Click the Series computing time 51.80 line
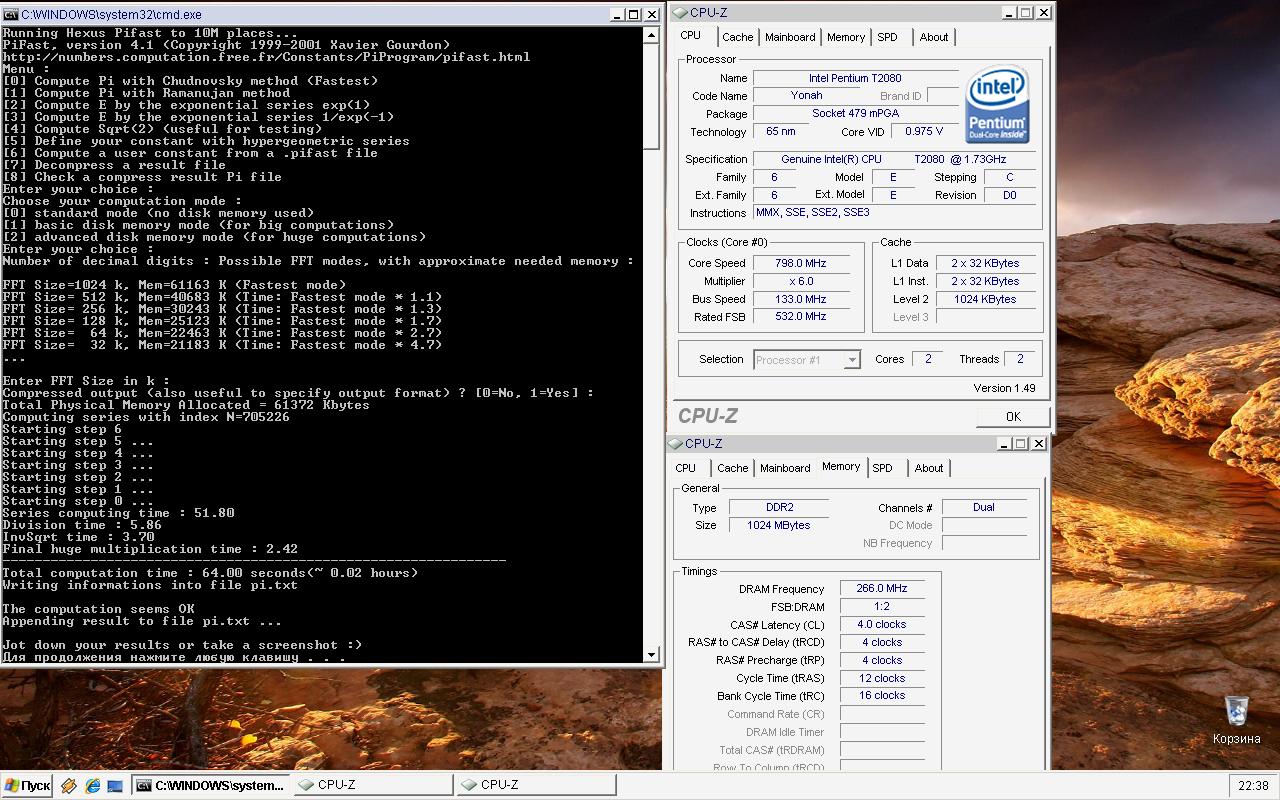The image size is (1280, 800). [x=118, y=513]
